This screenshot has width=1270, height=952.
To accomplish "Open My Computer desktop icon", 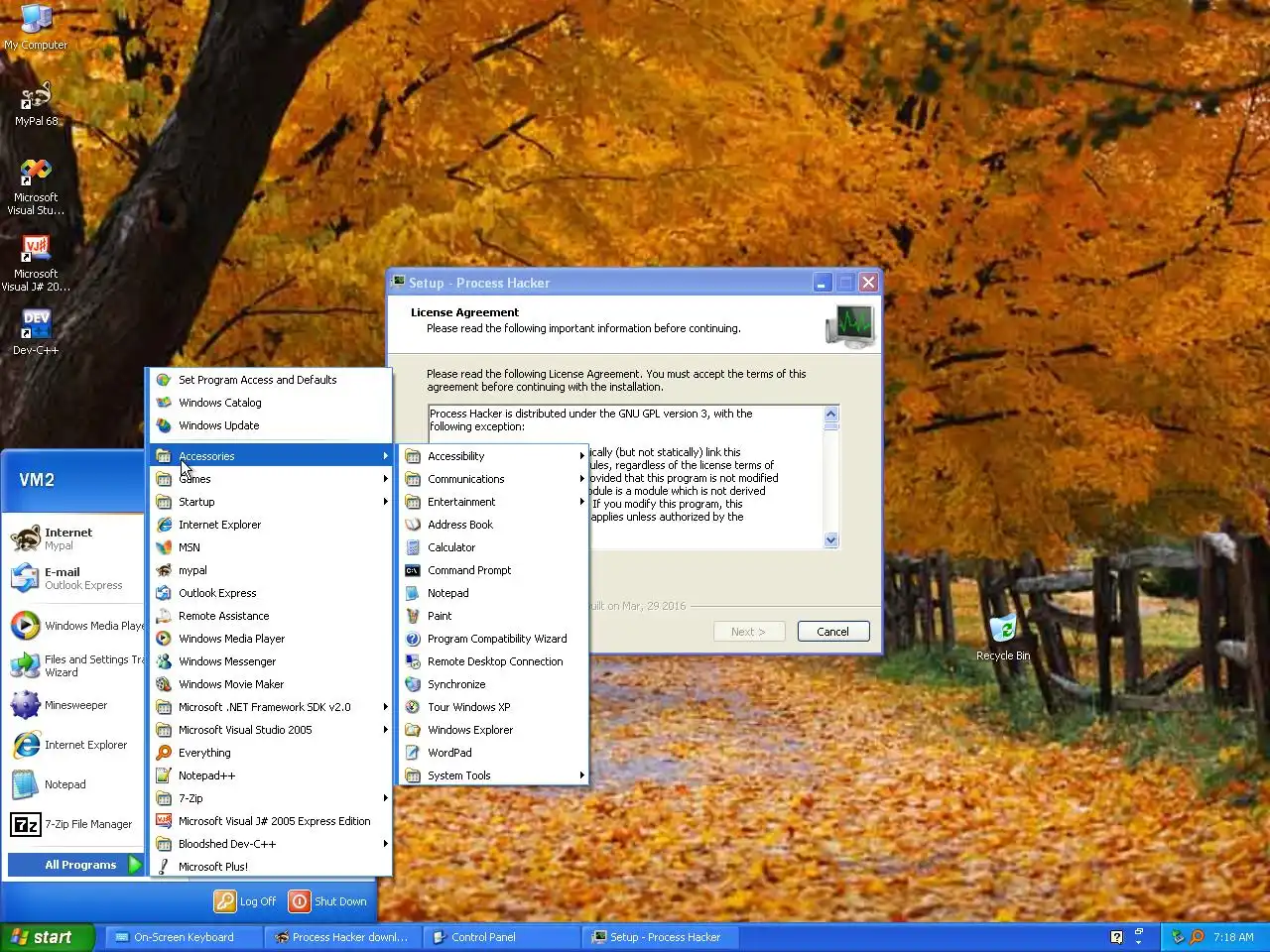I will tap(36, 27).
